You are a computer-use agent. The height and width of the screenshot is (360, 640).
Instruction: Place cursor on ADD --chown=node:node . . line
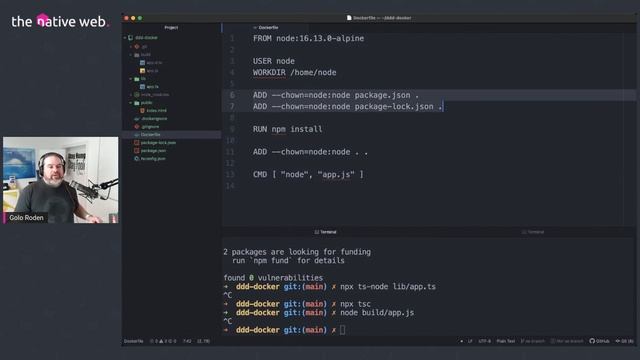pyautogui.click(x=310, y=152)
